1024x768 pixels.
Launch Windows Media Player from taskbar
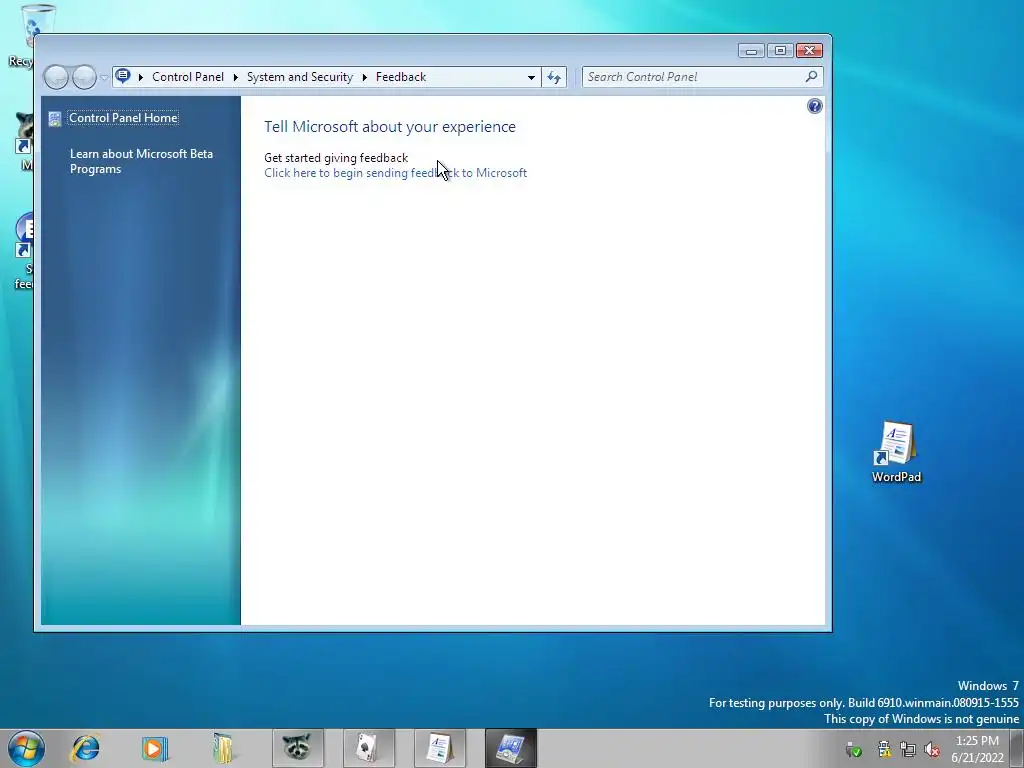tap(155, 748)
